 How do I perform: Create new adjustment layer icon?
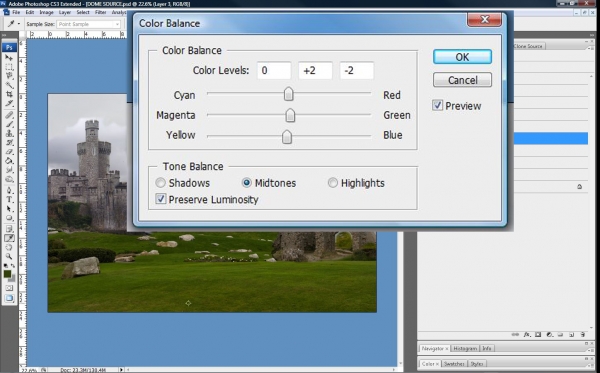549,335
